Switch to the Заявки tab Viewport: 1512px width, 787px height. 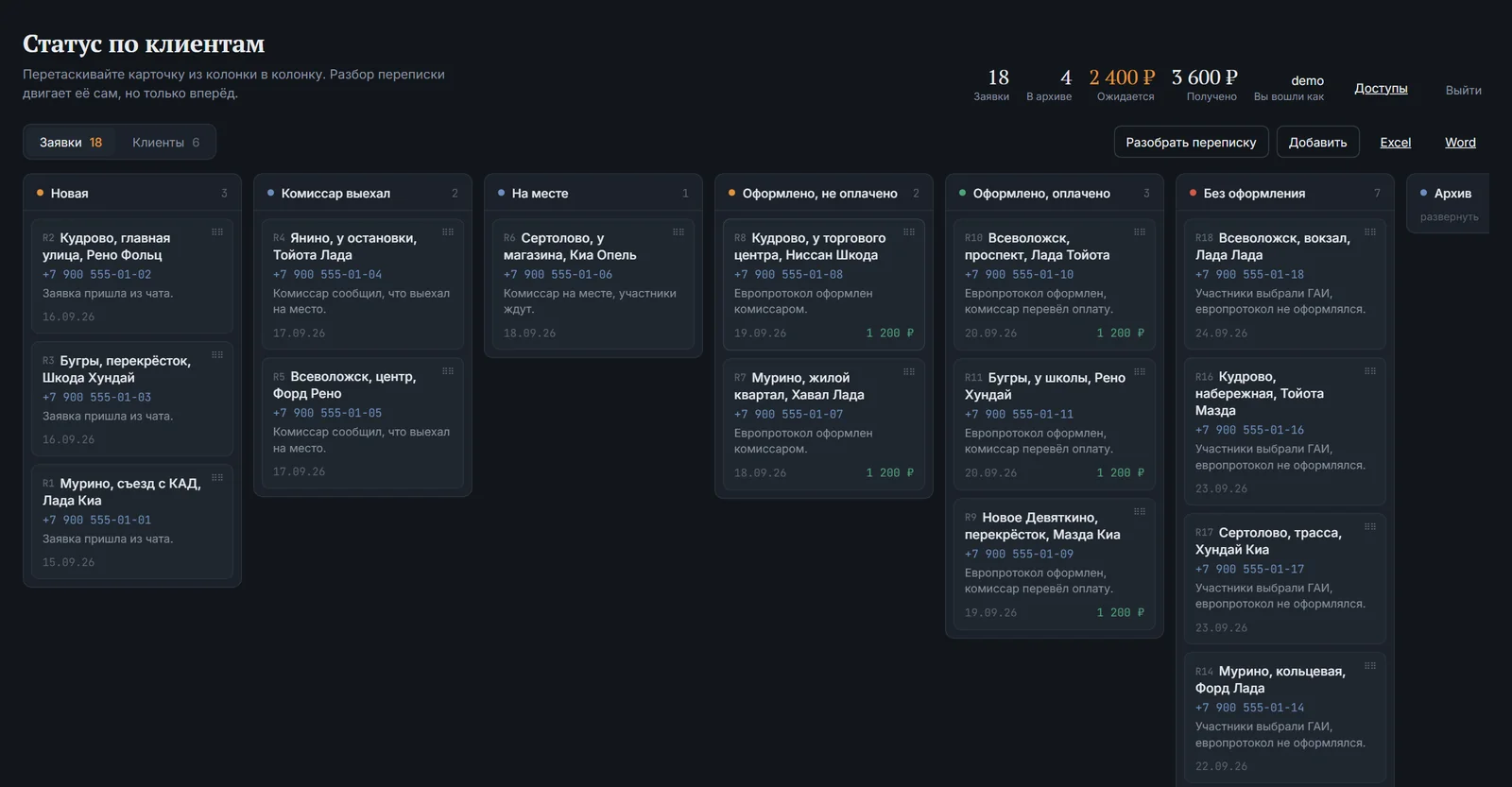(x=70, y=143)
